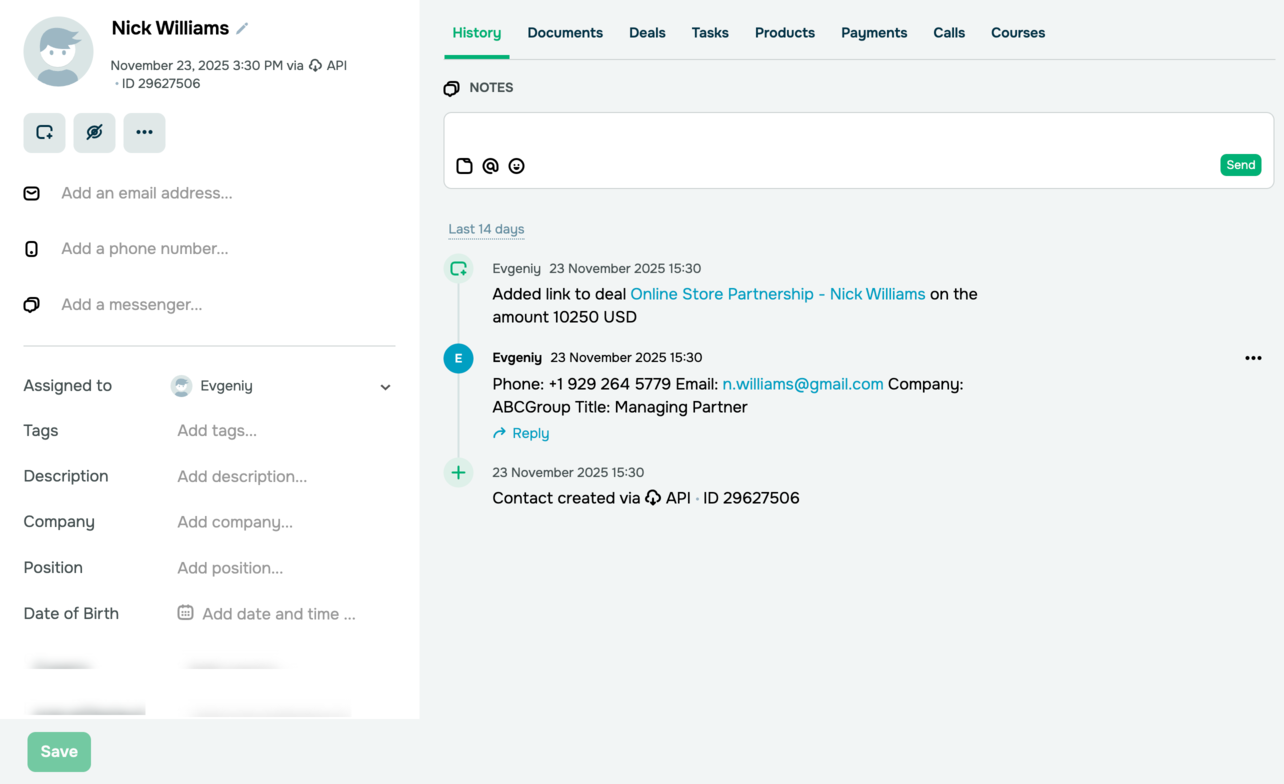1284x784 pixels.
Task: Click the green plus icon in timeline
Action: [458, 473]
